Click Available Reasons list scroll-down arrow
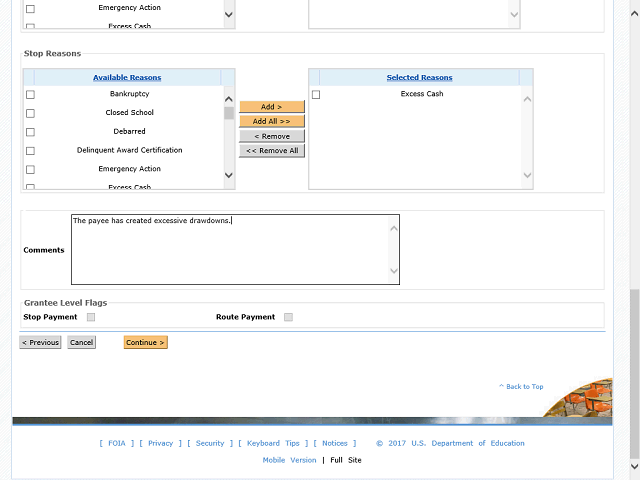The width and height of the screenshot is (640, 480). click(229, 175)
